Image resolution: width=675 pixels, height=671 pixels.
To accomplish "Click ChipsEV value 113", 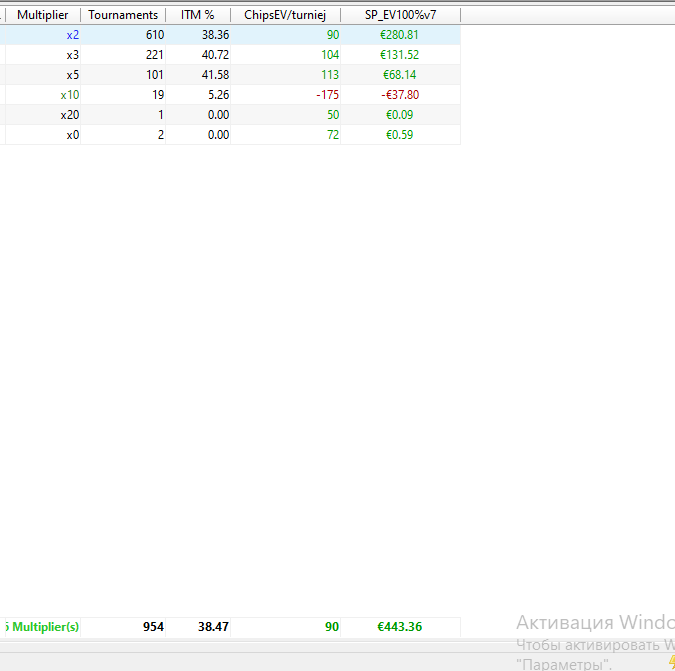I will tap(330, 75).
